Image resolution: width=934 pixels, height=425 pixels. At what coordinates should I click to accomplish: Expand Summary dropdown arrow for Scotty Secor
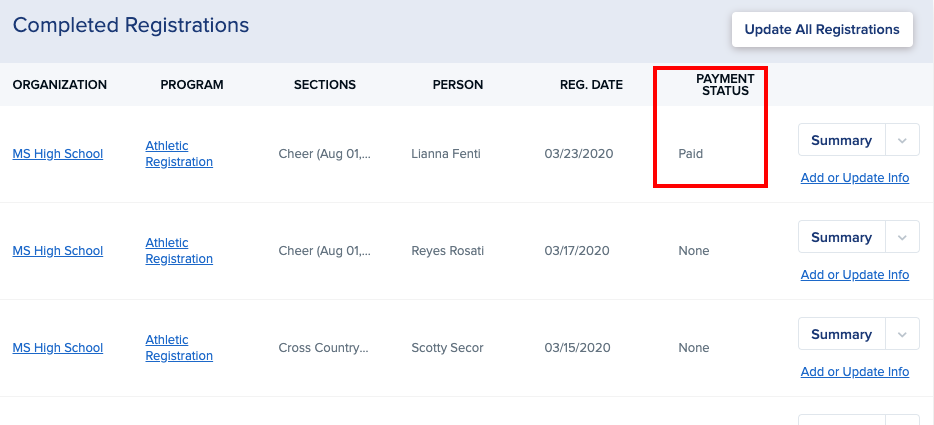pos(902,335)
